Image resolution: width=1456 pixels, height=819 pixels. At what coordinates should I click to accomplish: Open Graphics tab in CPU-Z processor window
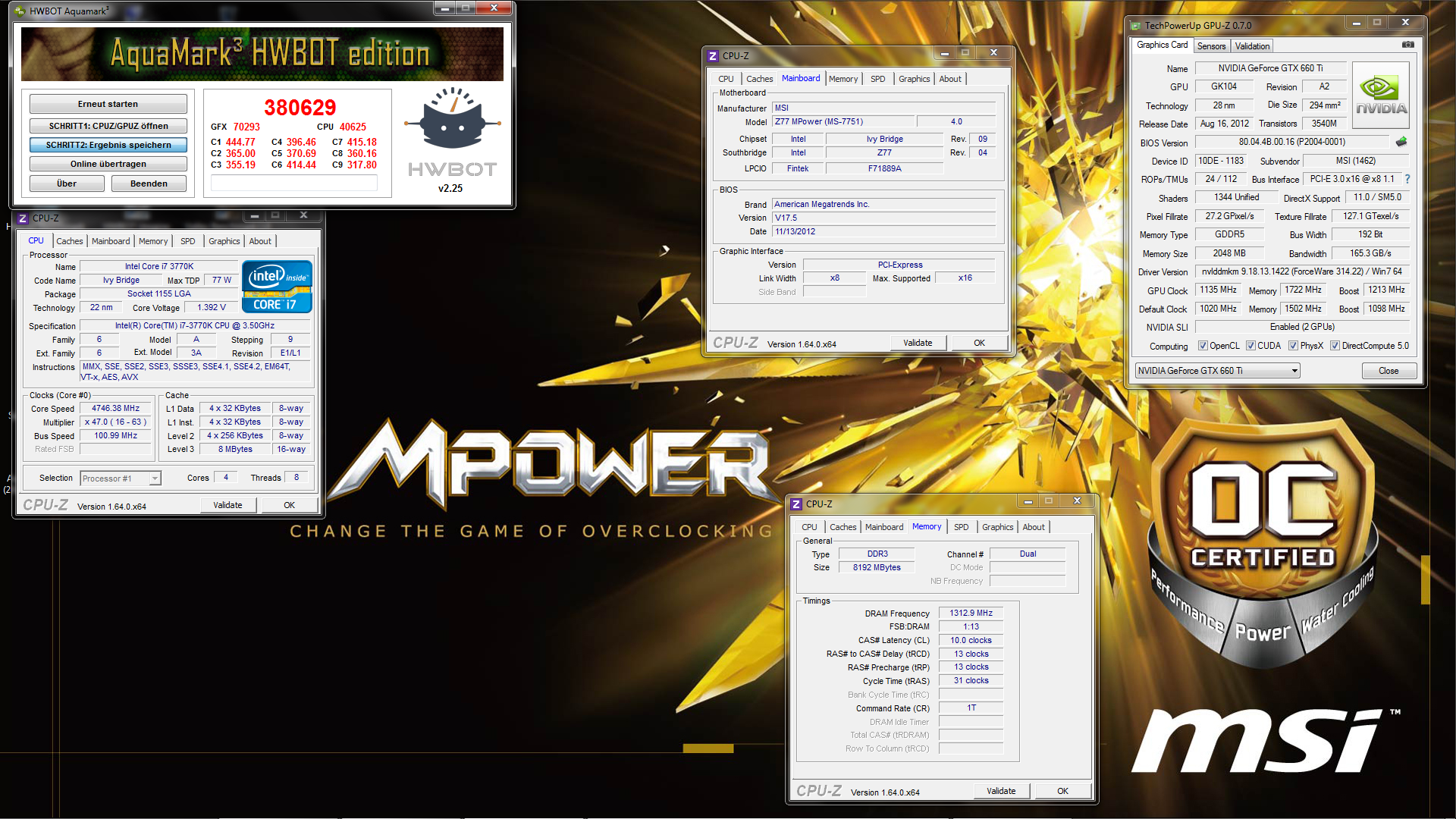pyautogui.click(x=224, y=241)
